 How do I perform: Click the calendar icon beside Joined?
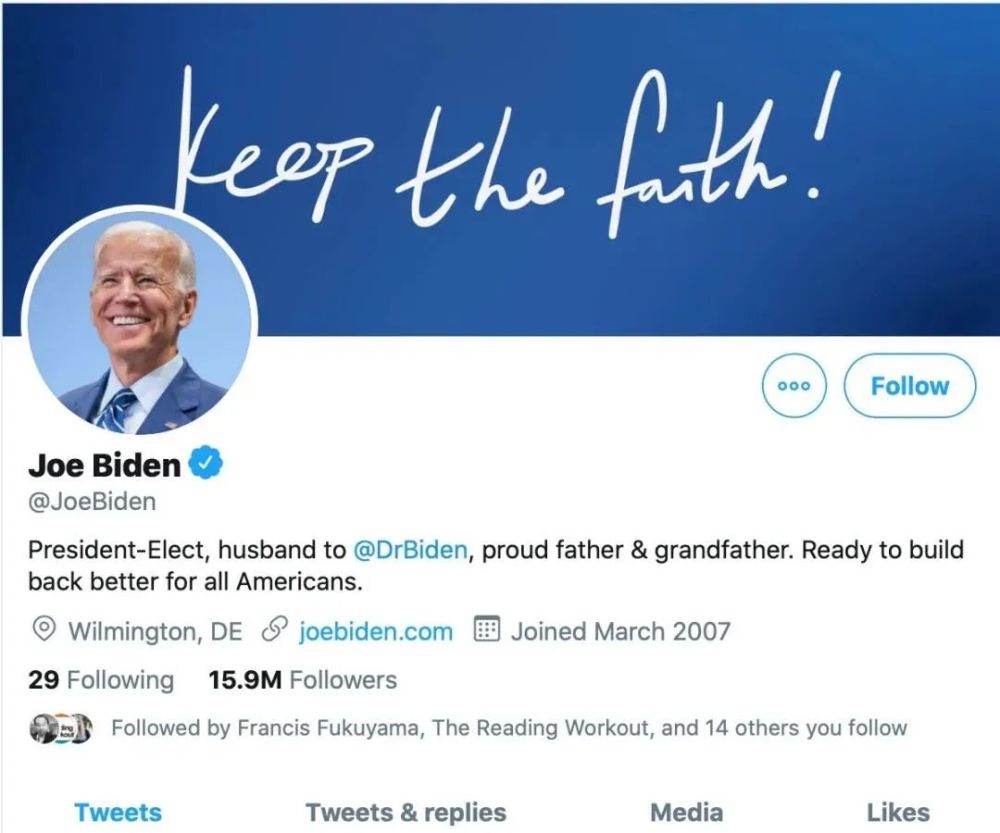click(x=486, y=631)
